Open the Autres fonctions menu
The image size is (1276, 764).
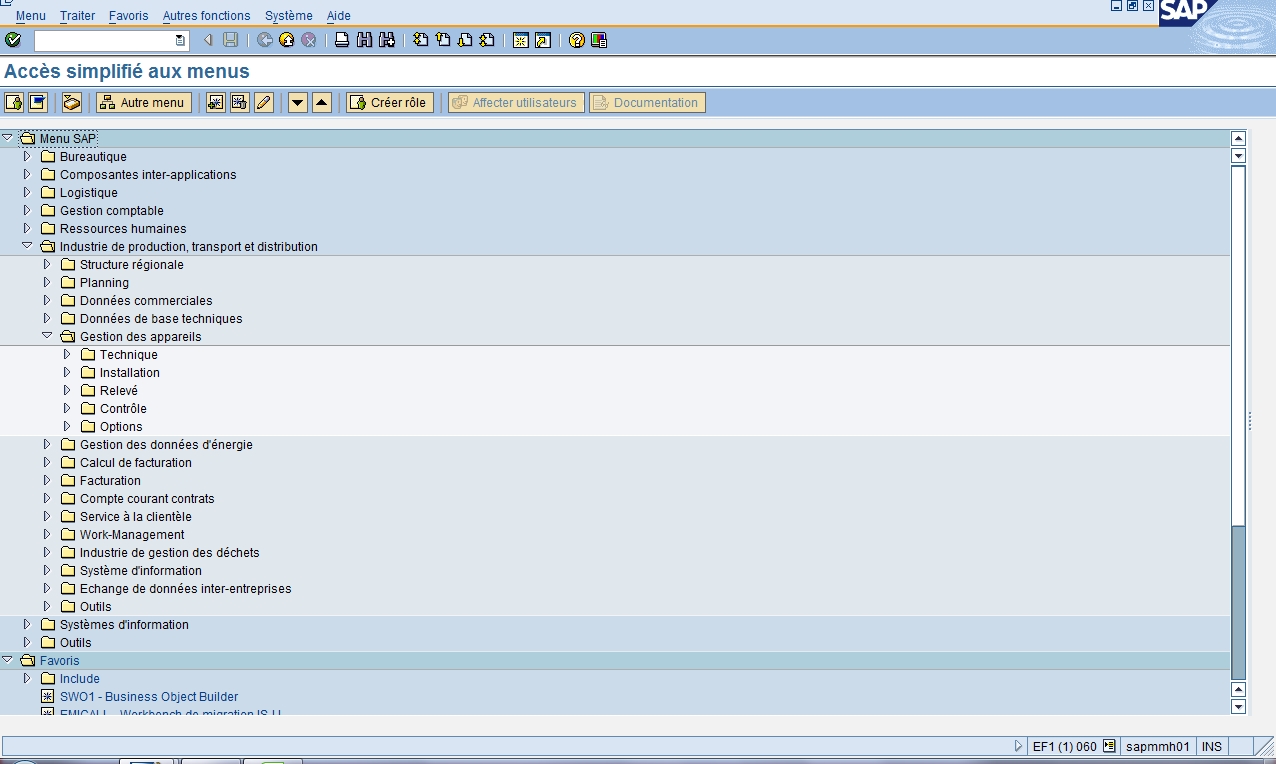coord(206,16)
